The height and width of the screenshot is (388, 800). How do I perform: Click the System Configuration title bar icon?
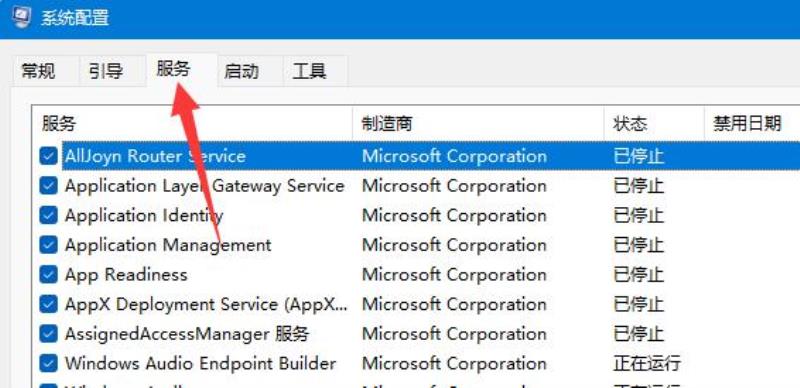coord(21,17)
